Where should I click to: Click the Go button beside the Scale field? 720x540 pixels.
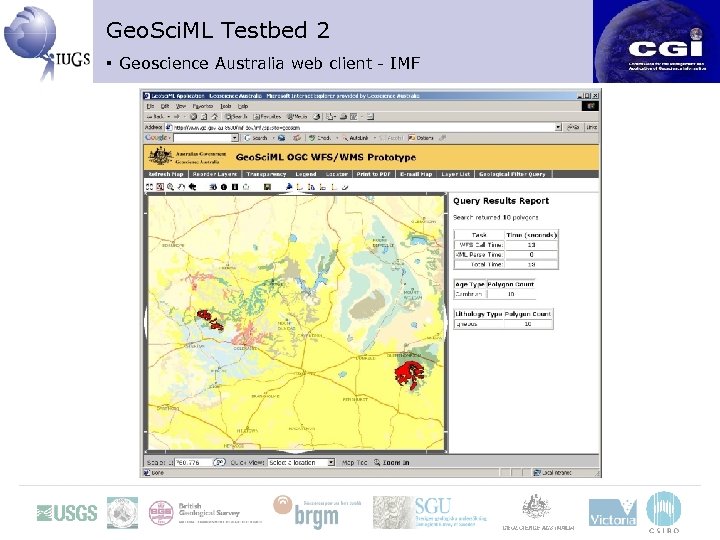point(219,462)
